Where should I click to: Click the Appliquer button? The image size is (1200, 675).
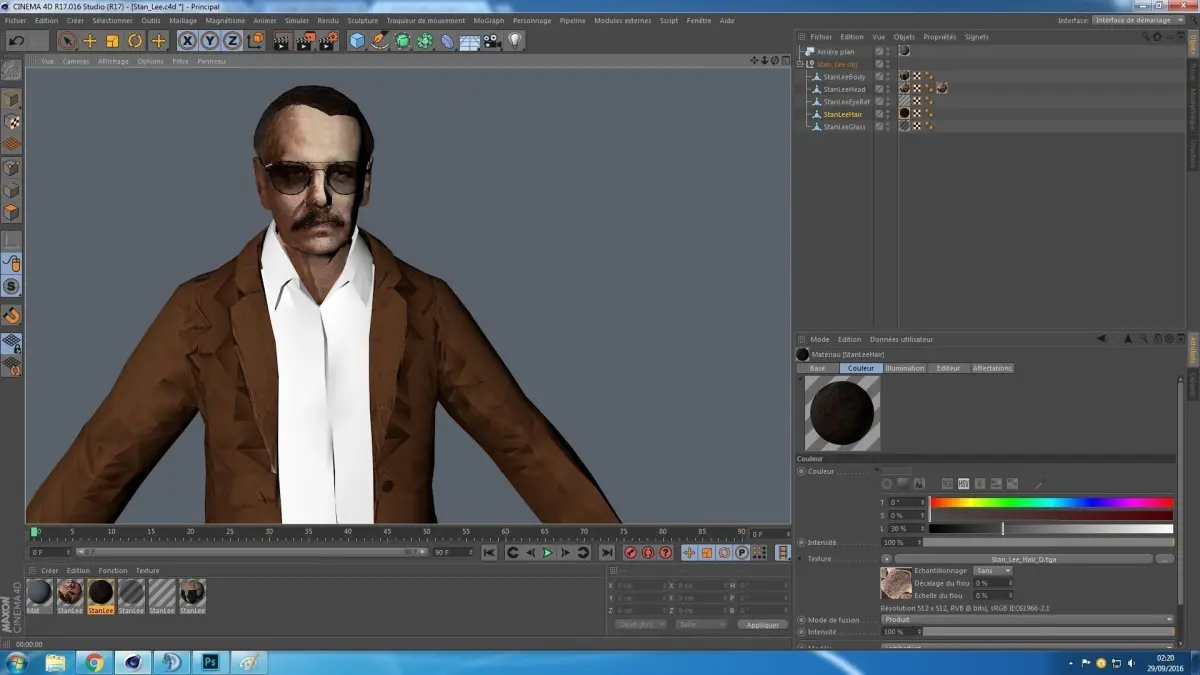(762, 624)
